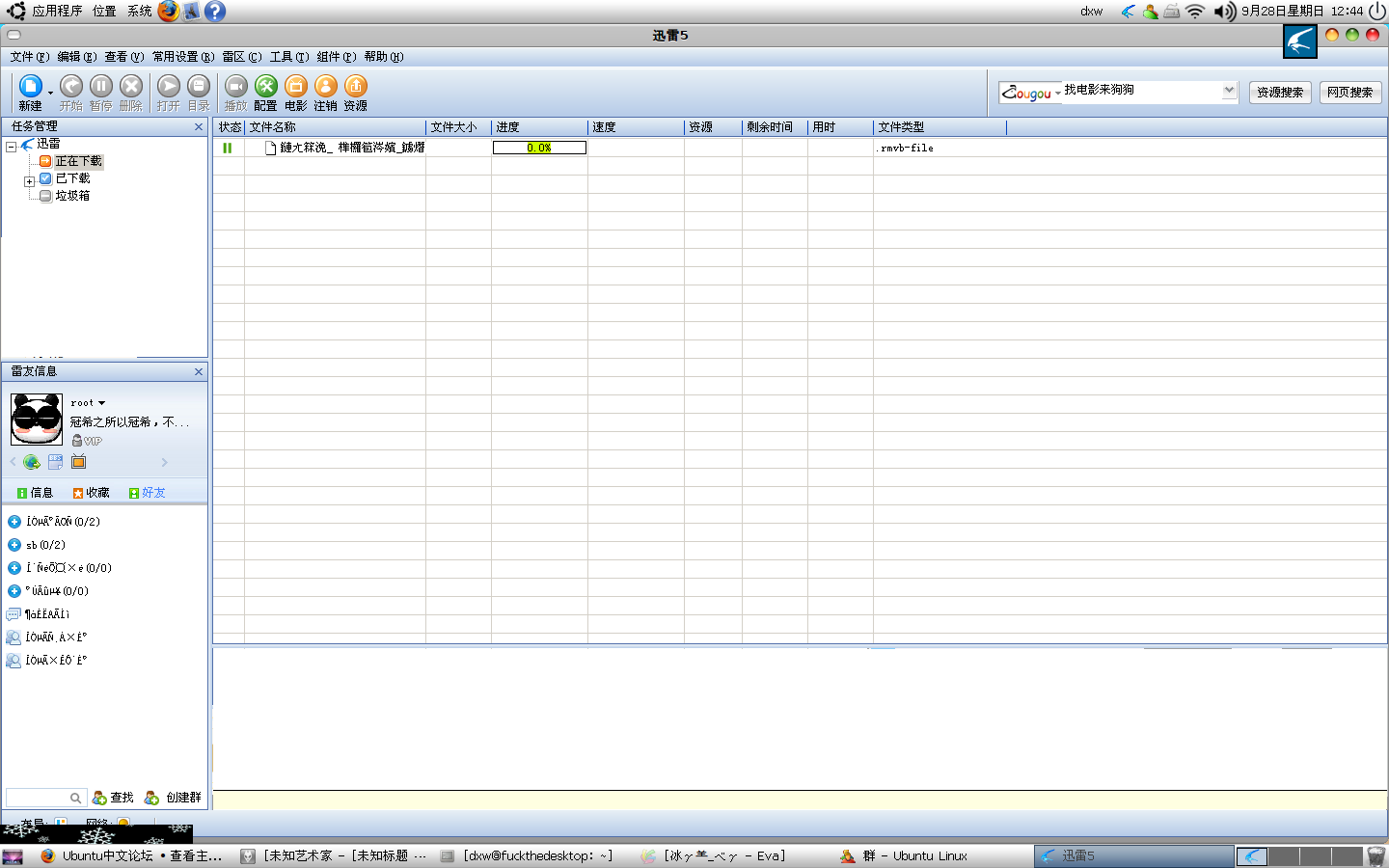Click the help question mark icon in top panel

pos(215,11)
